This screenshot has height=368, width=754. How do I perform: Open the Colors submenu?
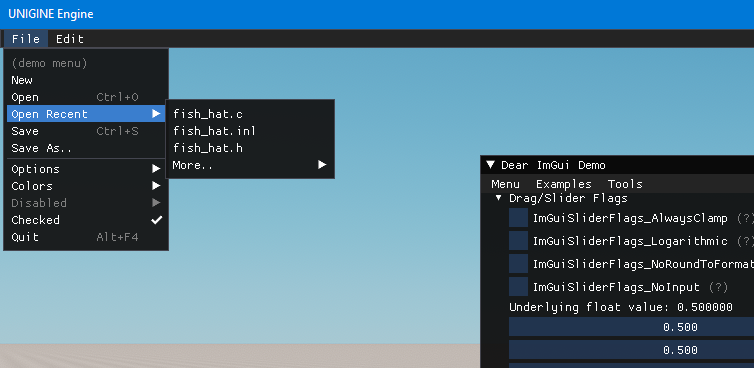86,186
